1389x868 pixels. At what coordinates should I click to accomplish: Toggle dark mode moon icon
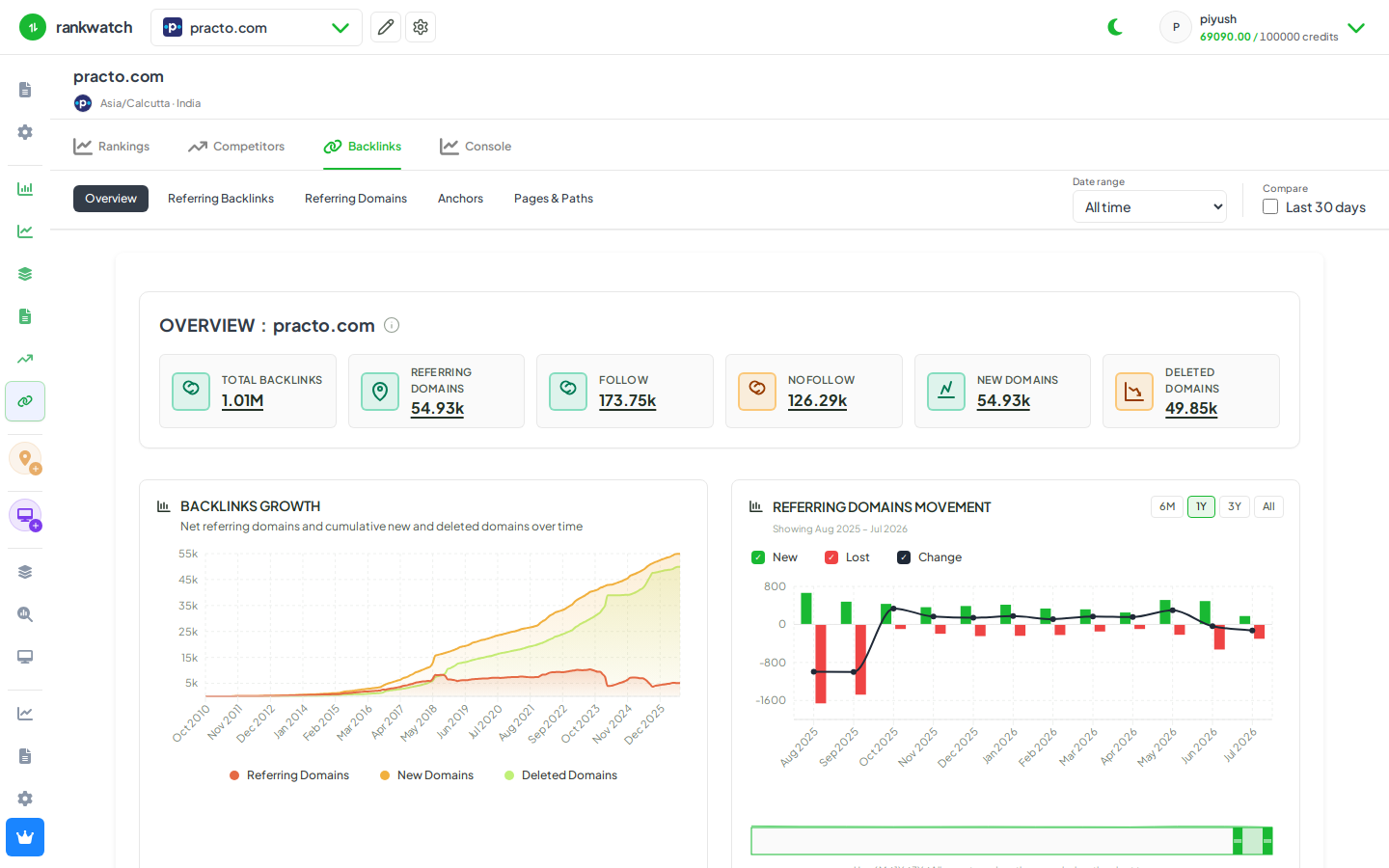tap(1116, 27)
